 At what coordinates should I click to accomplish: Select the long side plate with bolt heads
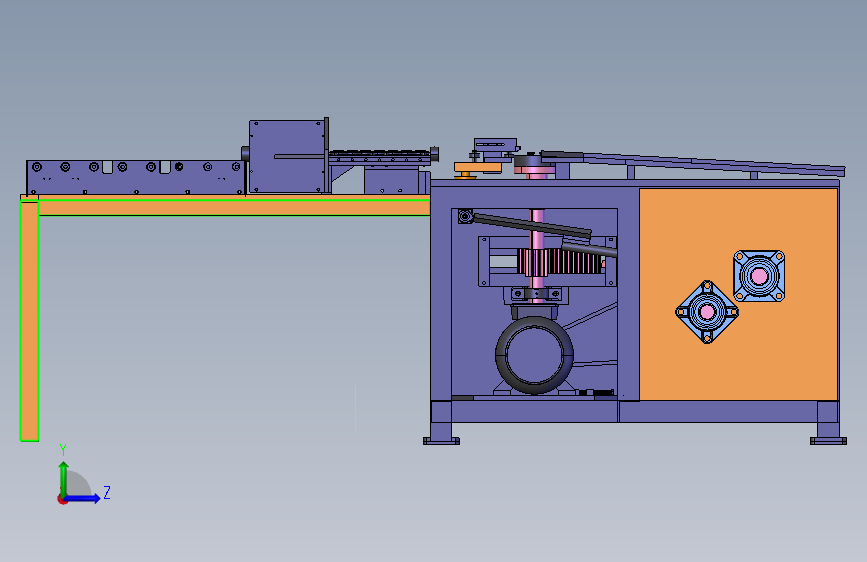135,178
